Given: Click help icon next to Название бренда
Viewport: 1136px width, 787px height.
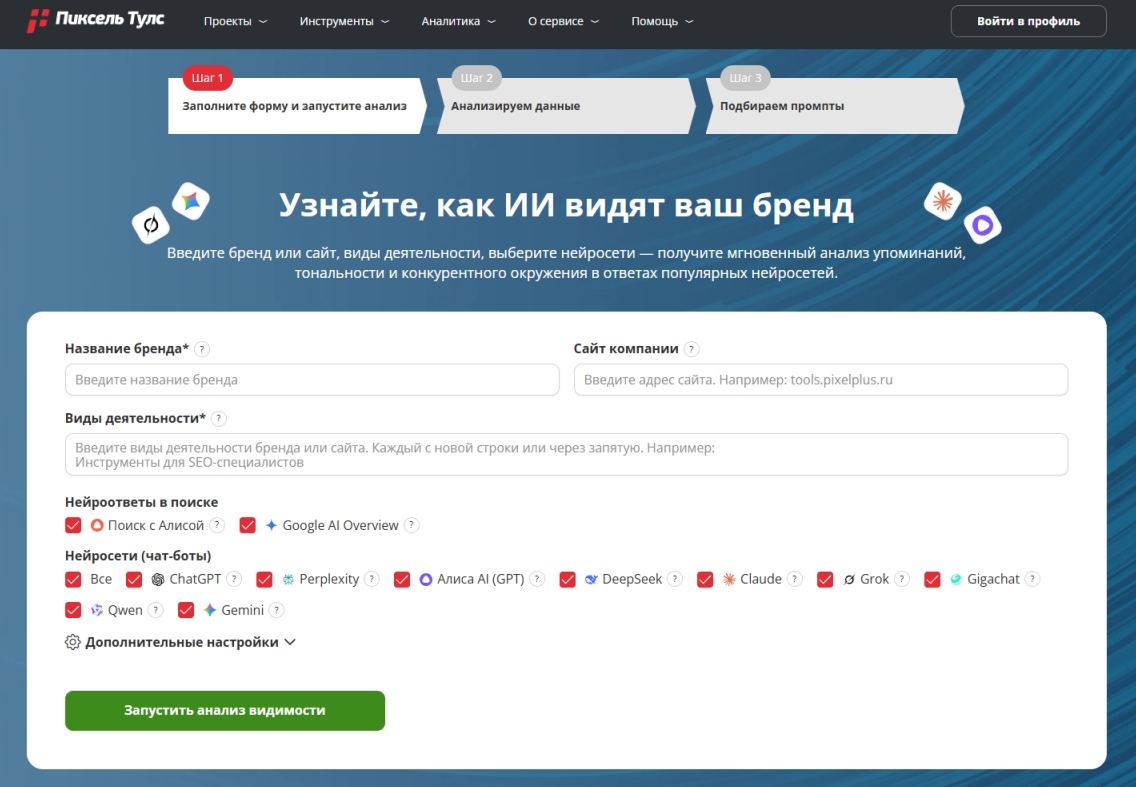Looking at the screenshot, I should [x=202, y=349].
